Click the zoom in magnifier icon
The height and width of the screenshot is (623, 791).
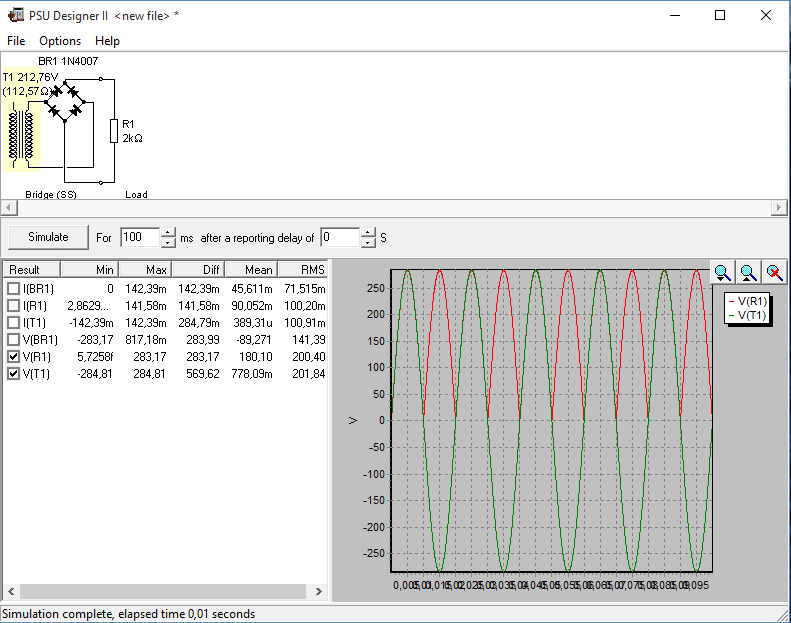click(723, 273)
